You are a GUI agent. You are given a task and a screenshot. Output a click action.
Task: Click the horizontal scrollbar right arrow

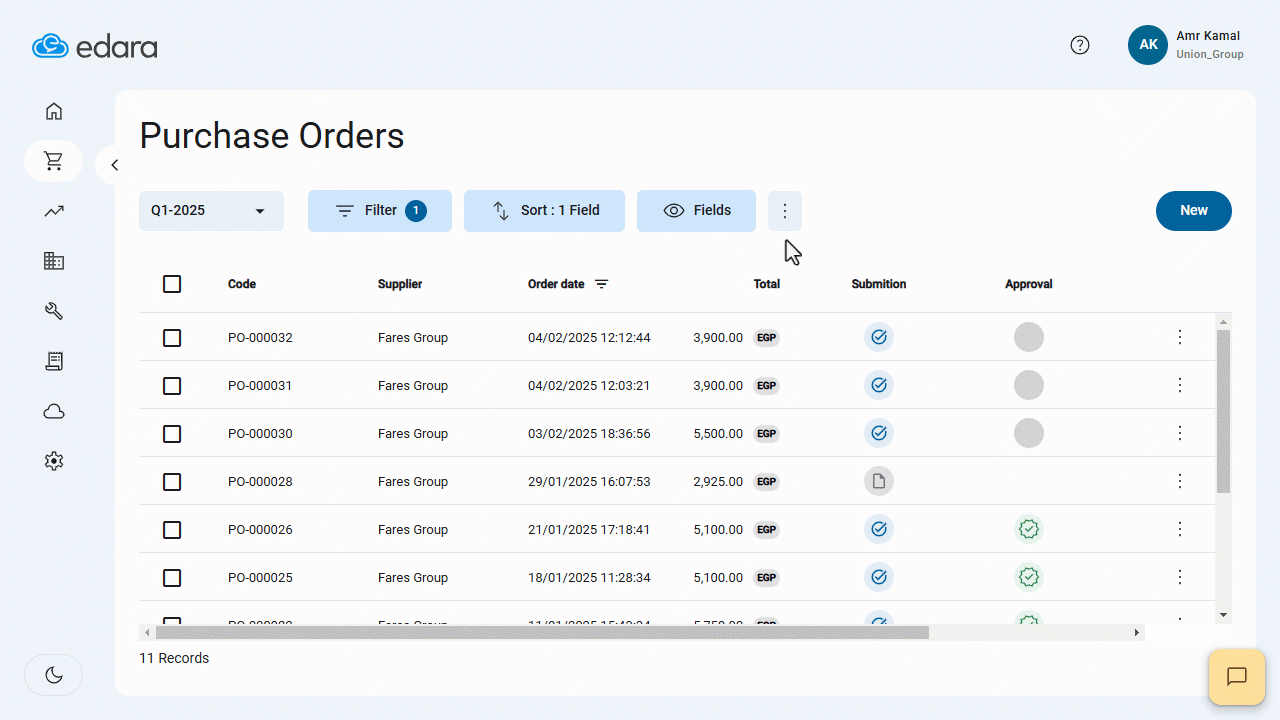point(1137,632)
